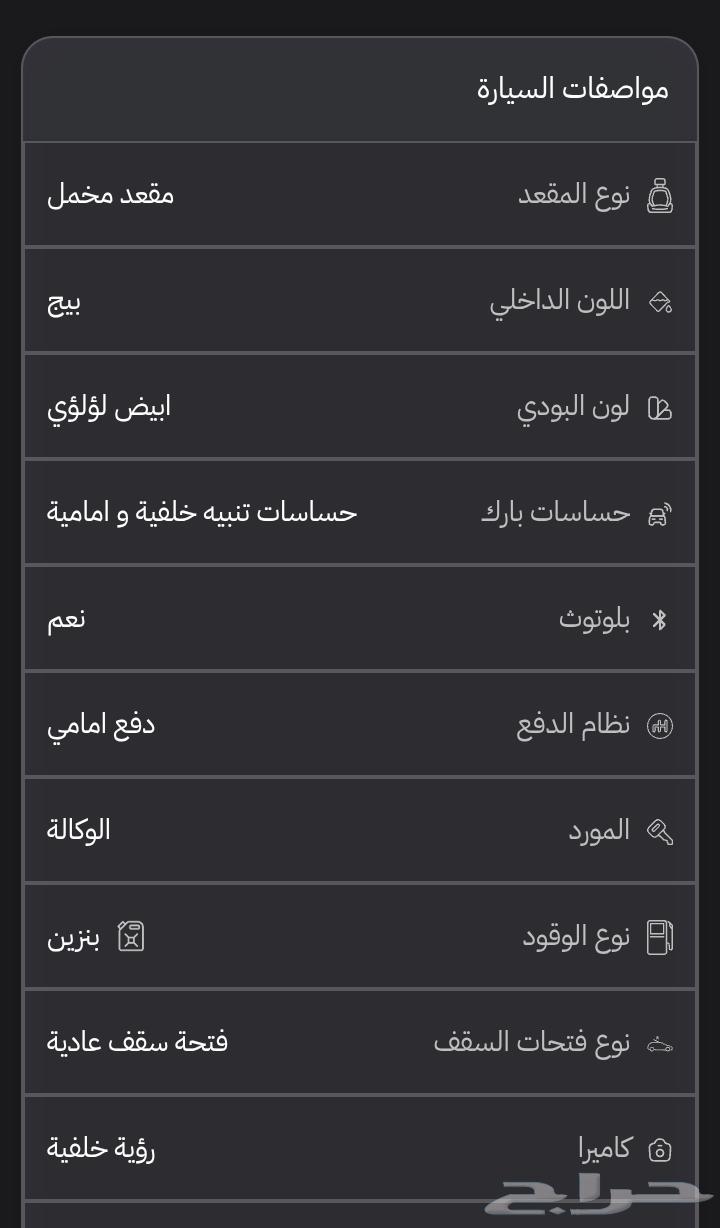Screen dimensions: 720x1228
Task: Click the بيج interior color value
Action: [64, 301]
